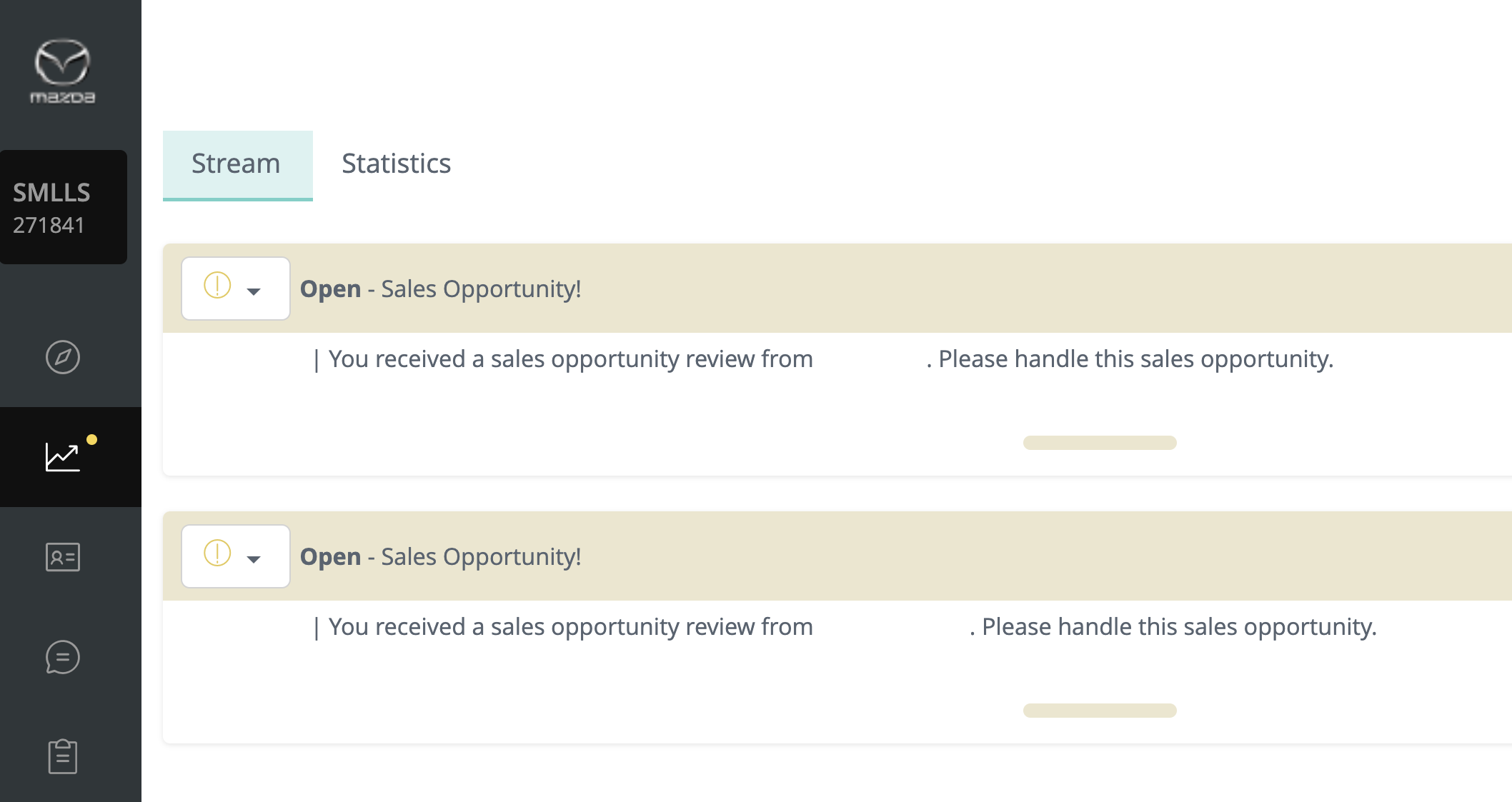
Task: Open the chat bubble messages icon
Action: [x=63, y=657]
